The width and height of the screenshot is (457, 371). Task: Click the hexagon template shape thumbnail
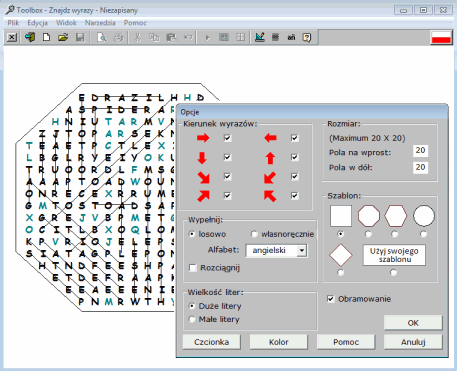click(396, 216)
